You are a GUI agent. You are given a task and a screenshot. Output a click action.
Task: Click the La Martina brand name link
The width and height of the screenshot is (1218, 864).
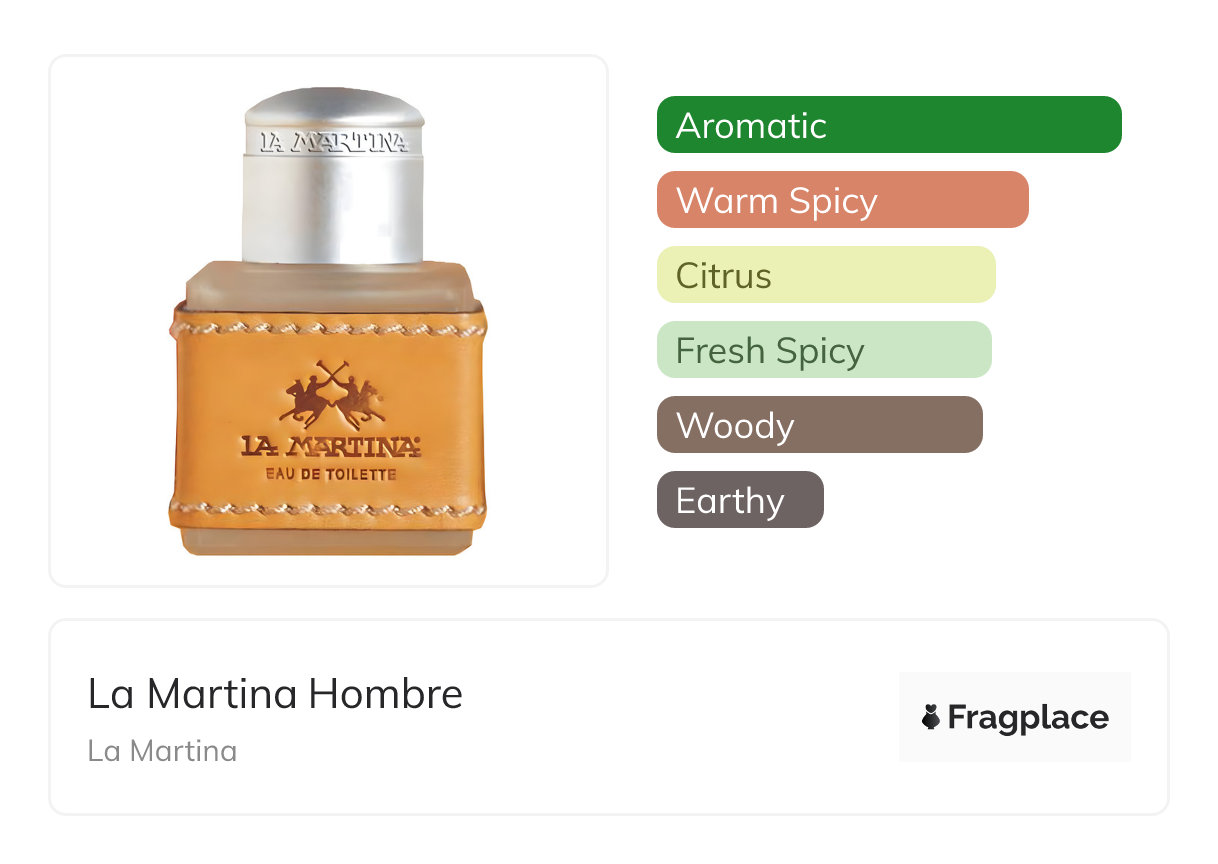coord(162,751)
